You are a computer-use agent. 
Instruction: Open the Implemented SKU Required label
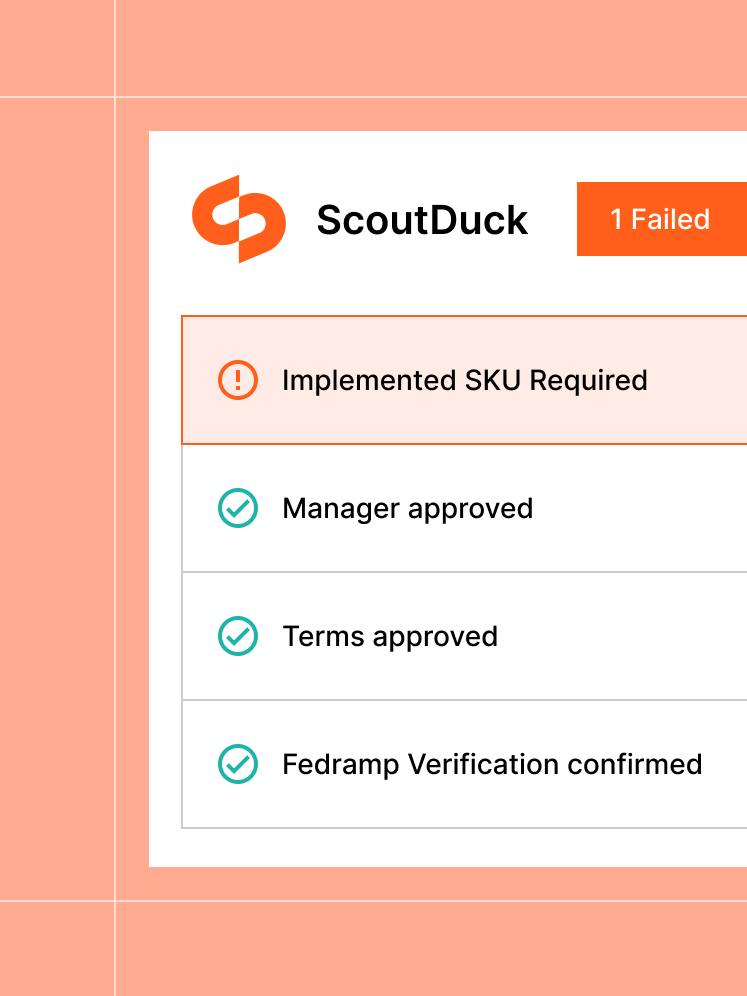point(465,380)
